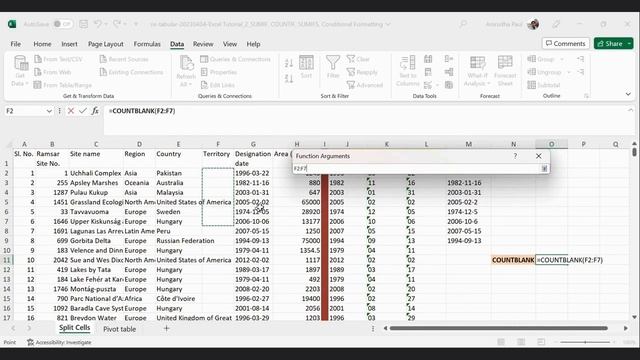
Task: Open Recent Sources
Action: 124,59
